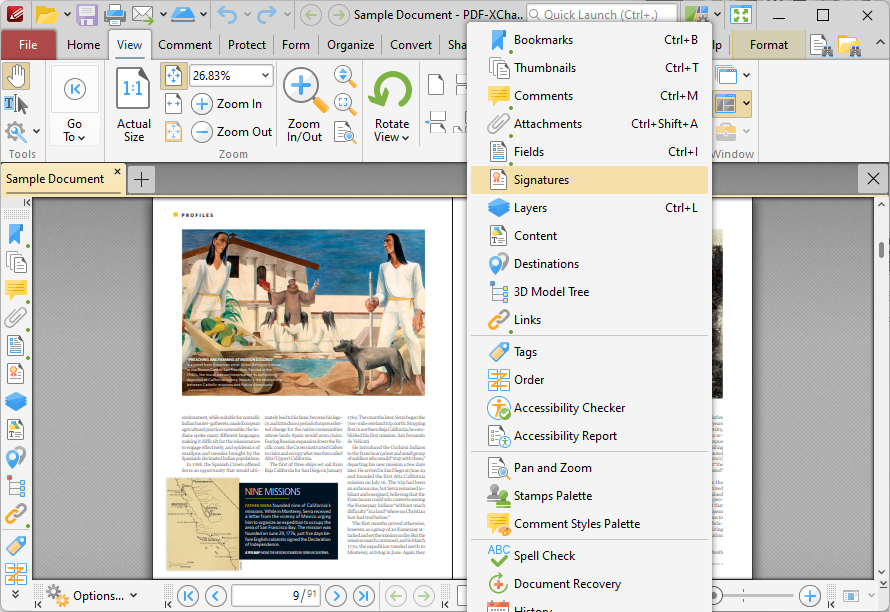
Task: Click the Signatures sidebar icon
Action: click(16, 374)
